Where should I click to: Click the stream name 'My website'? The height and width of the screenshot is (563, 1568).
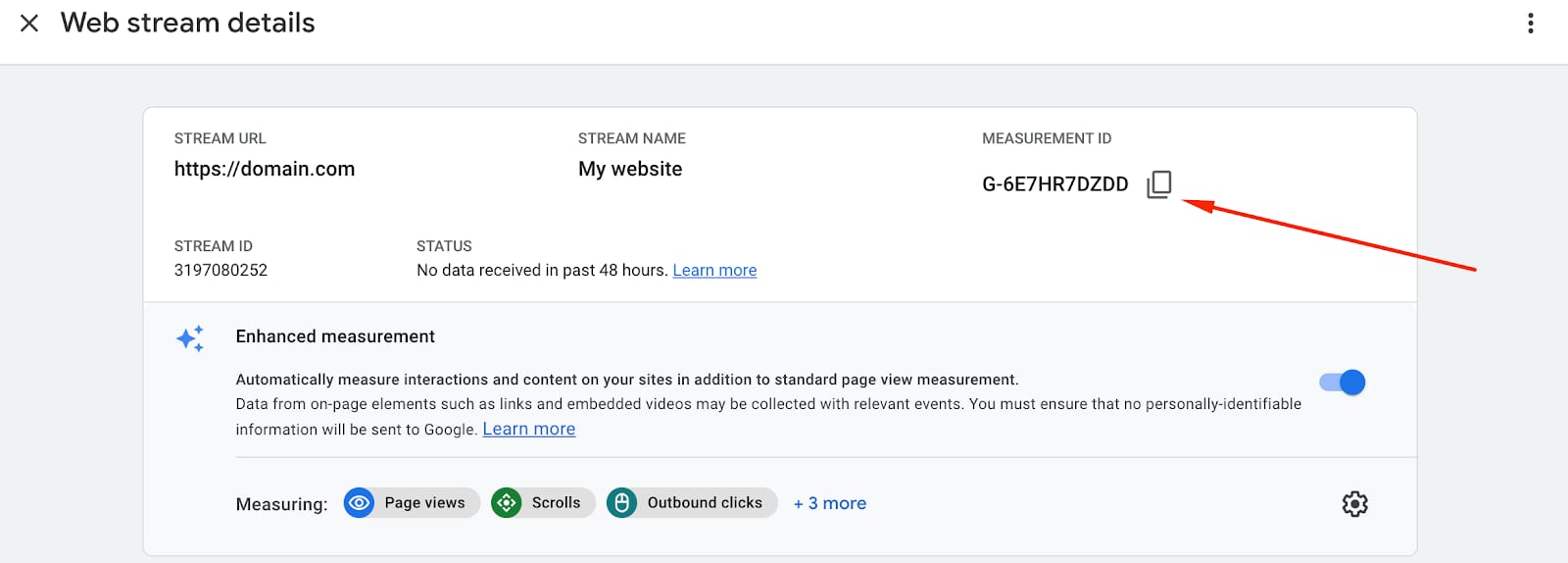pyautogui.click(x=630, y=169)
